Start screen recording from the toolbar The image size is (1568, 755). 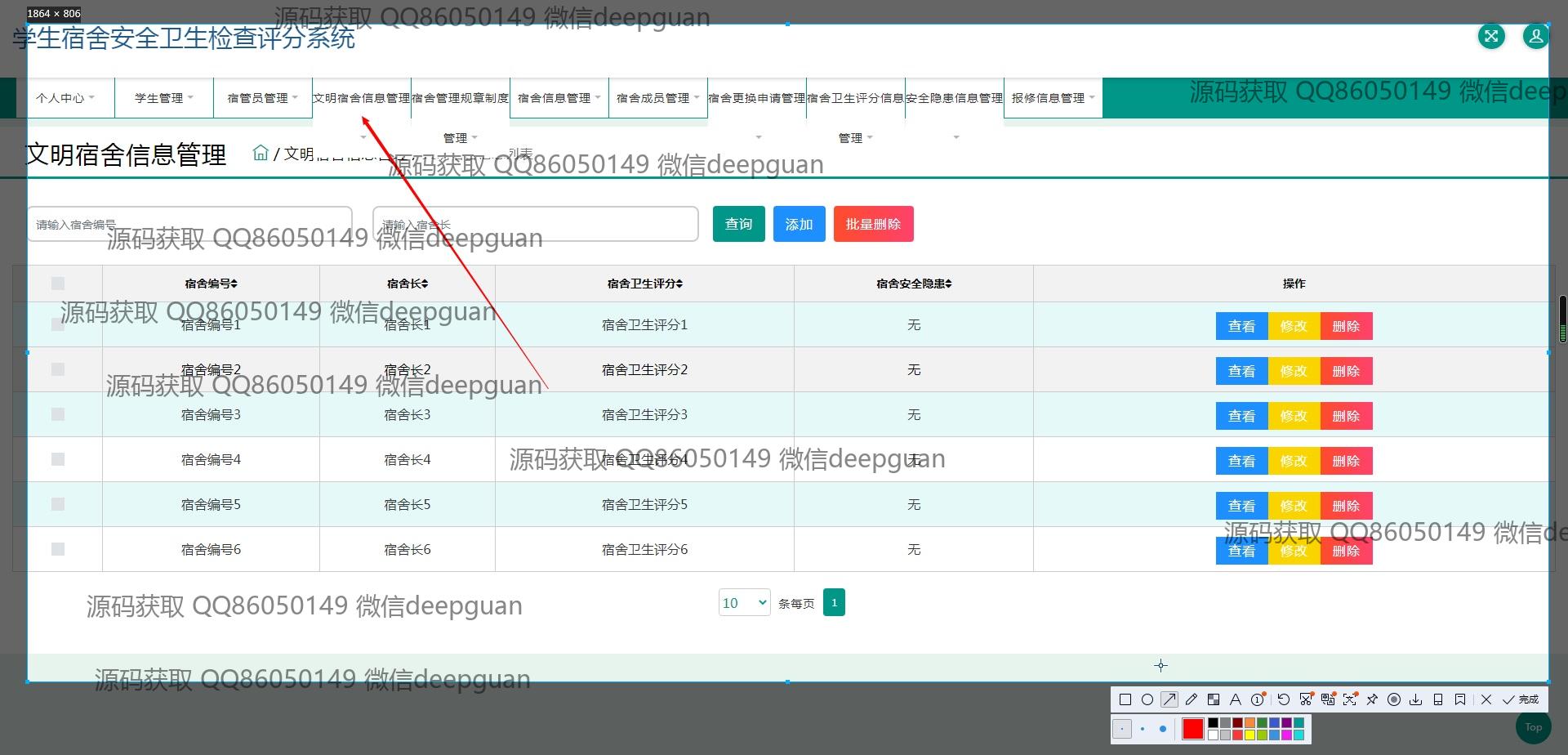point(1394,699)
